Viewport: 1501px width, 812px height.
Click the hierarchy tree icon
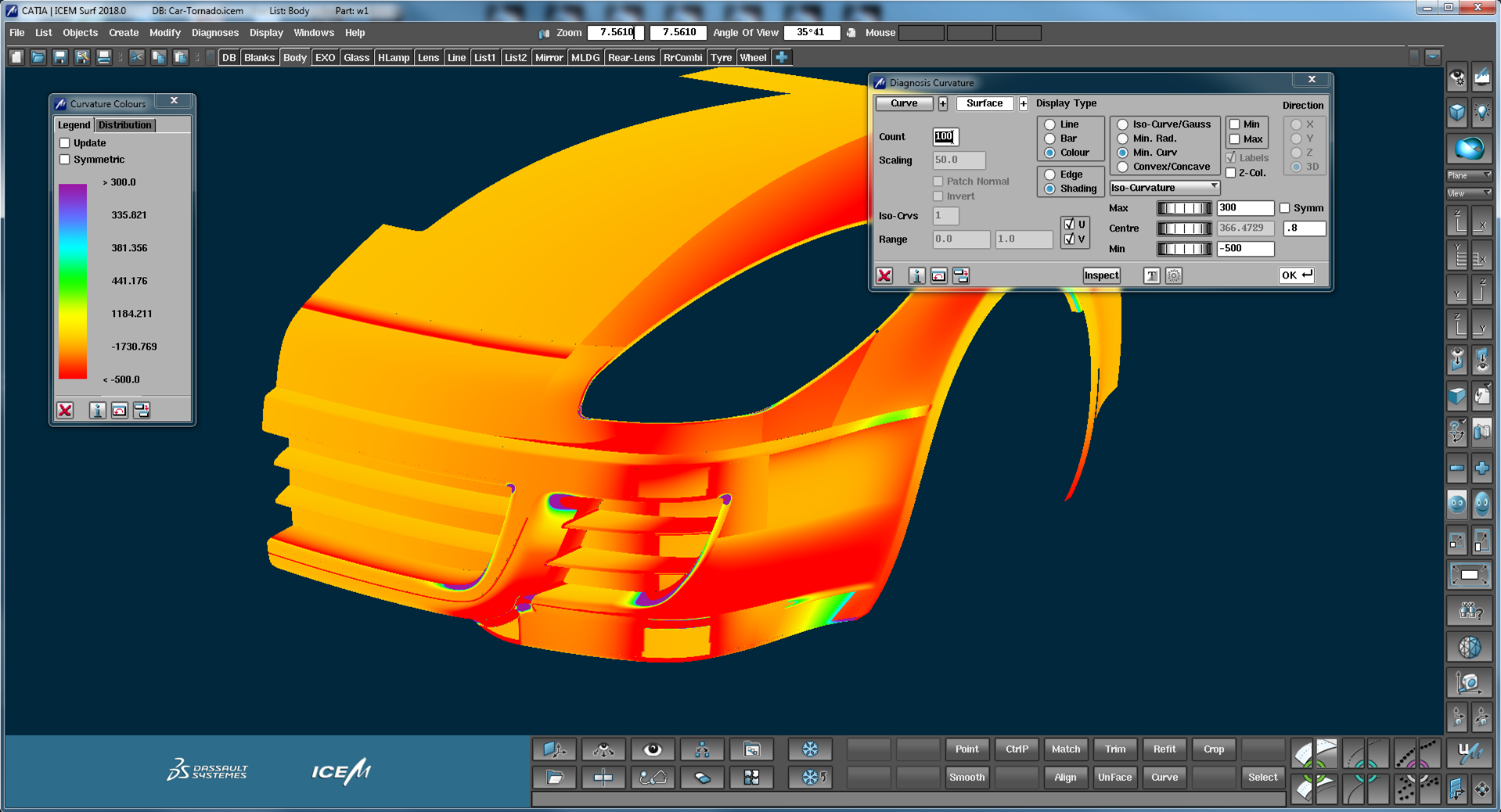(702, 749)
